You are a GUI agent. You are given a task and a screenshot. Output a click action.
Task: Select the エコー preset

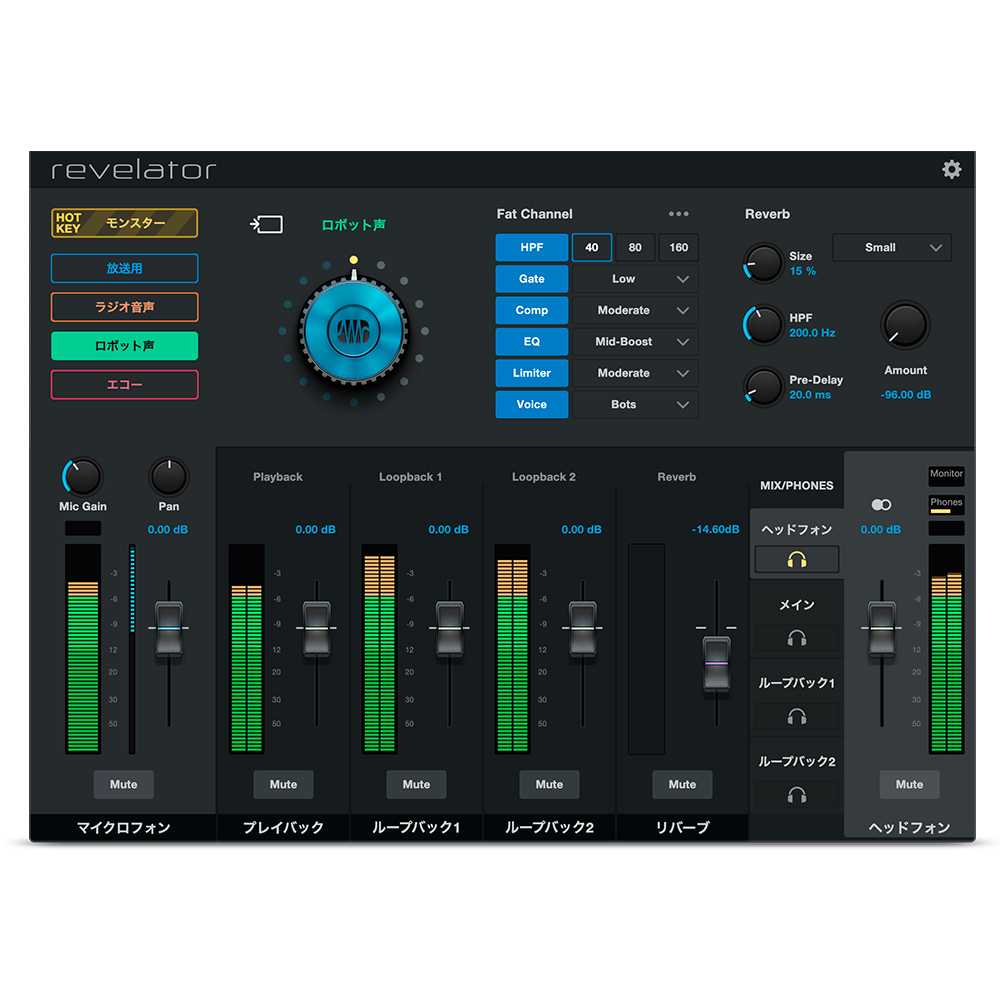tap(124, 385)
